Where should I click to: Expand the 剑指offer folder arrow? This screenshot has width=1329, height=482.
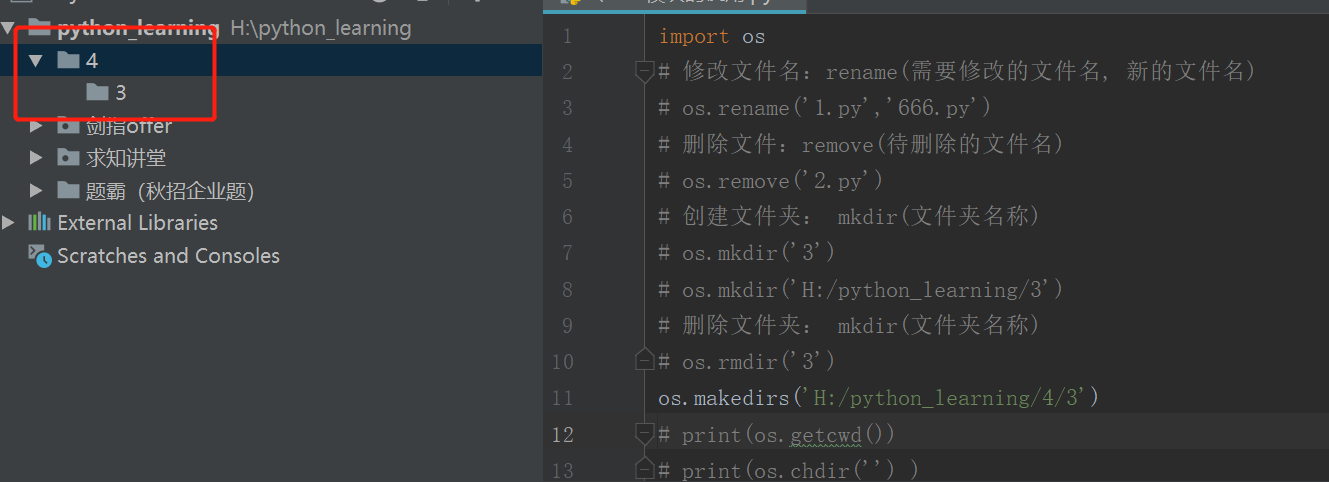[x=36, y=126]
